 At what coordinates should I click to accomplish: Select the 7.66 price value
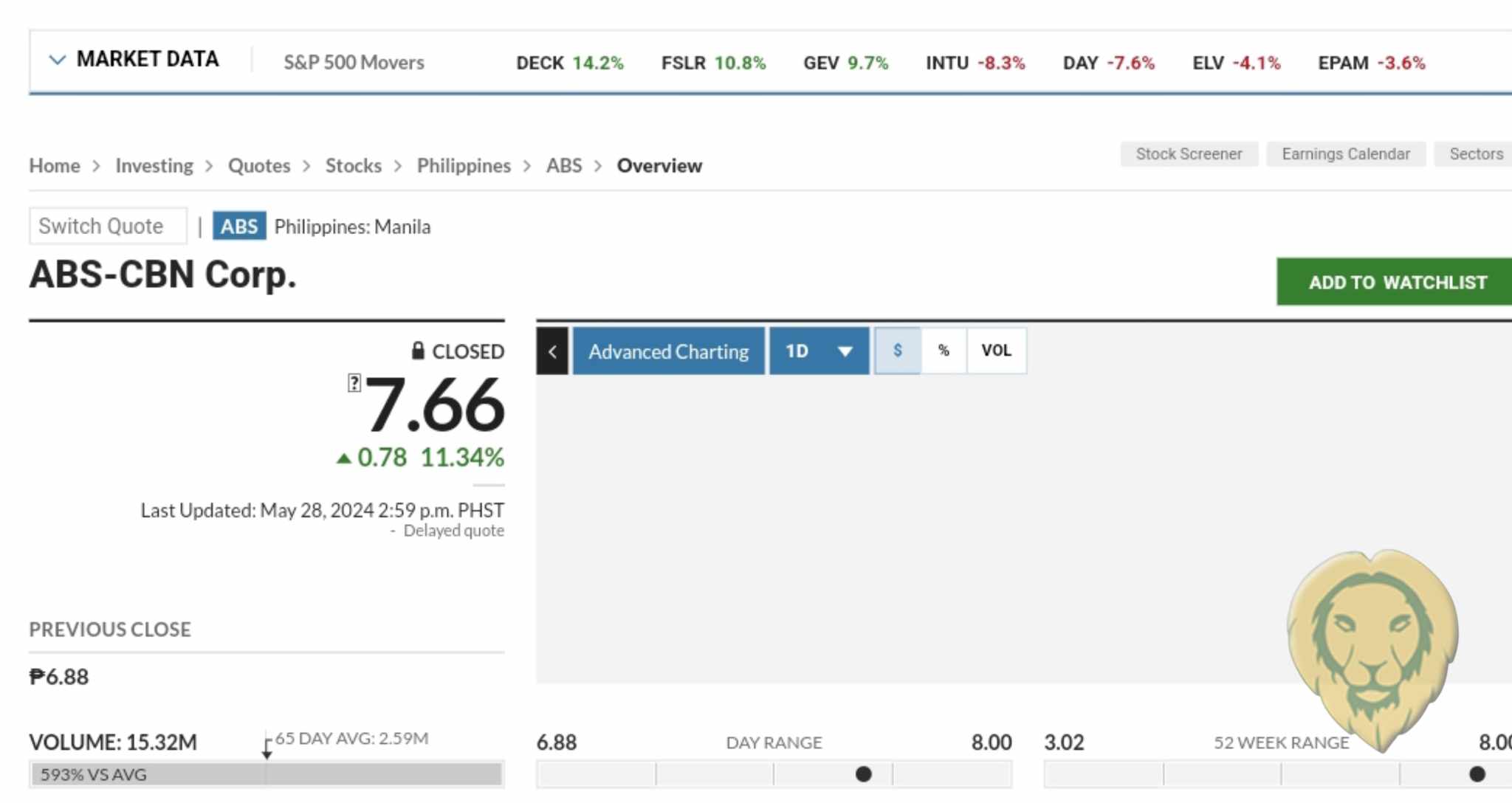coord(435,405)
